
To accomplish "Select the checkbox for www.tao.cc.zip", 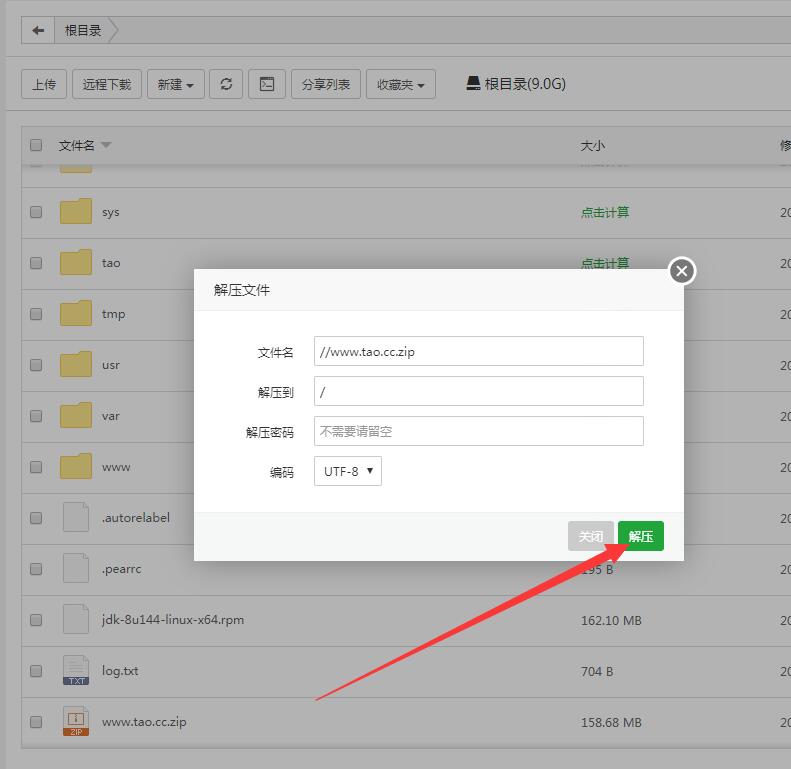I will point(36,721).
